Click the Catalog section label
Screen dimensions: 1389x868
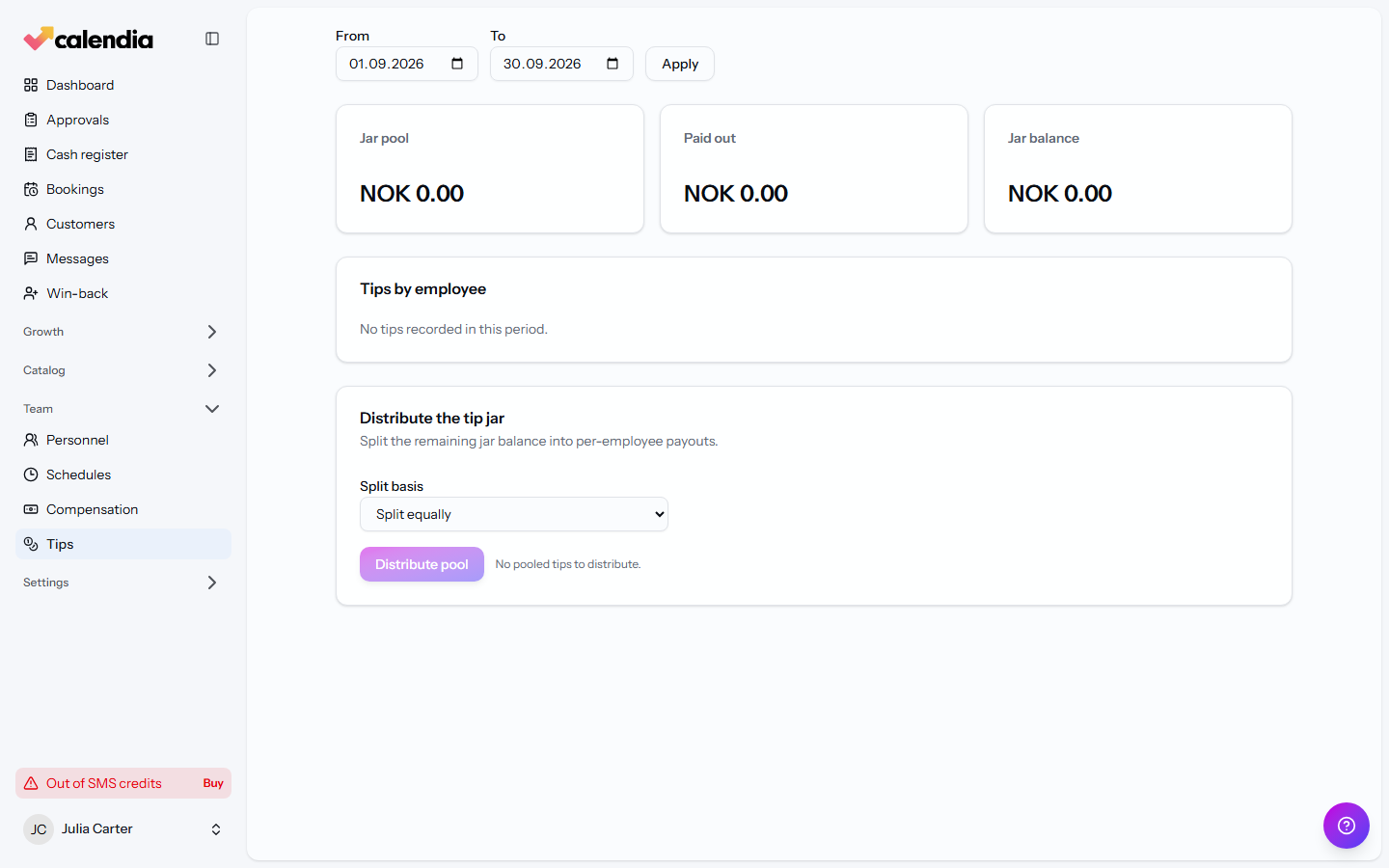(44, 370)
